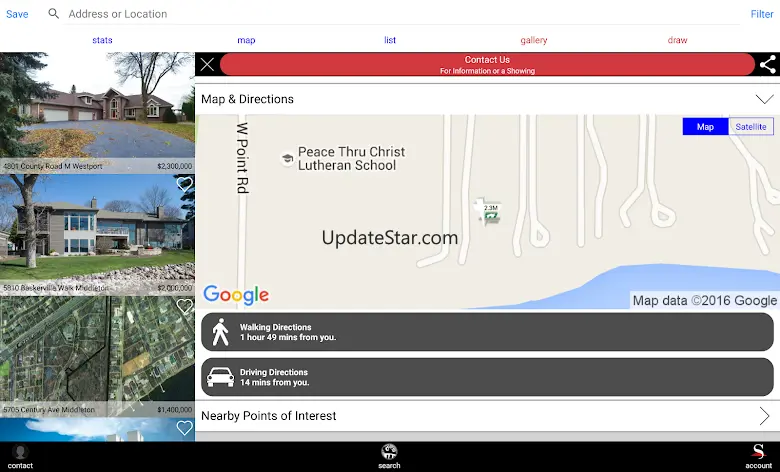
Task: Favorite the 5705 Century Ave listing heart
Action: point(185,306)
